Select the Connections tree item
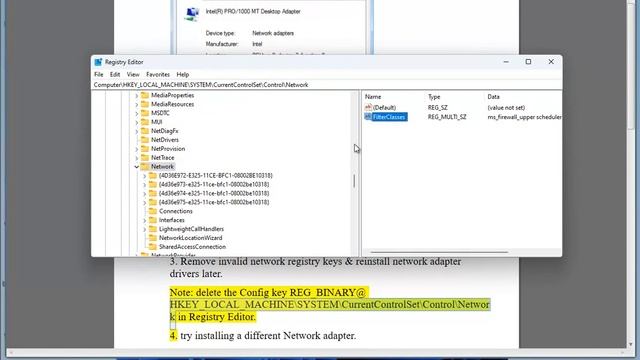640x360 pixels. [x=176, y=211]
